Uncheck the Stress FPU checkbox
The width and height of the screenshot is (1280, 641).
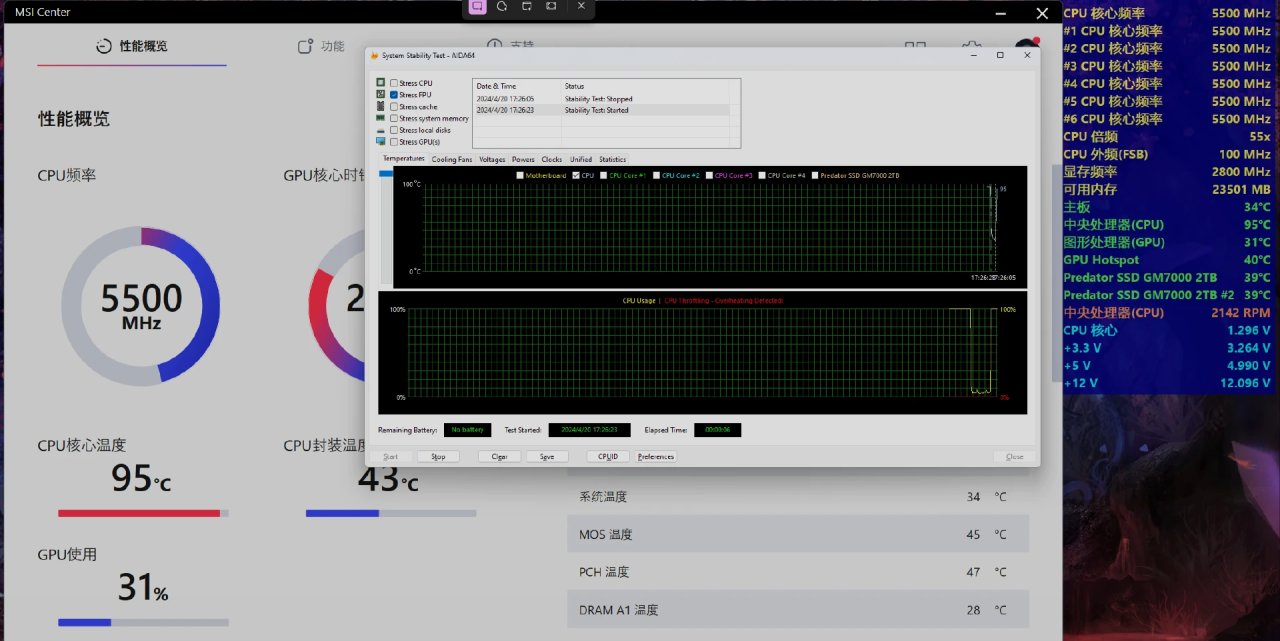(394, 95)
